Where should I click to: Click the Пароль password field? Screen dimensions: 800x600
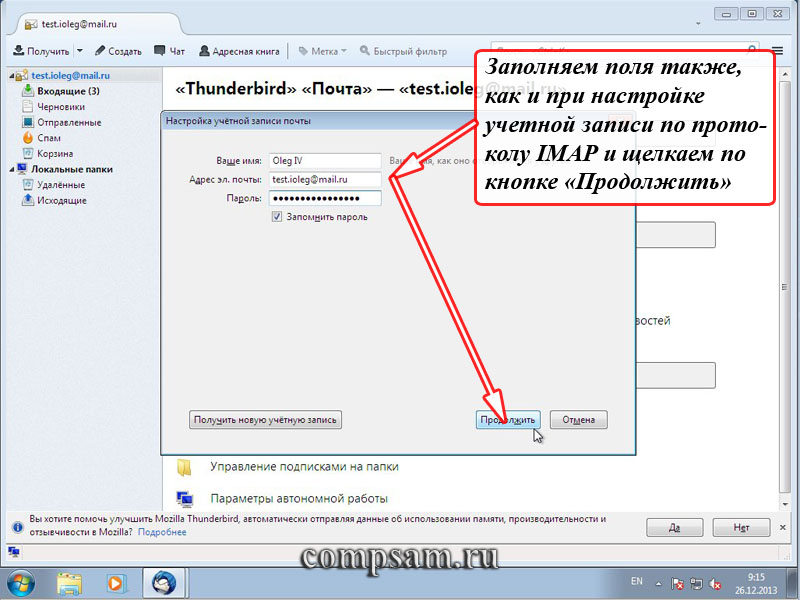point(325,198)
